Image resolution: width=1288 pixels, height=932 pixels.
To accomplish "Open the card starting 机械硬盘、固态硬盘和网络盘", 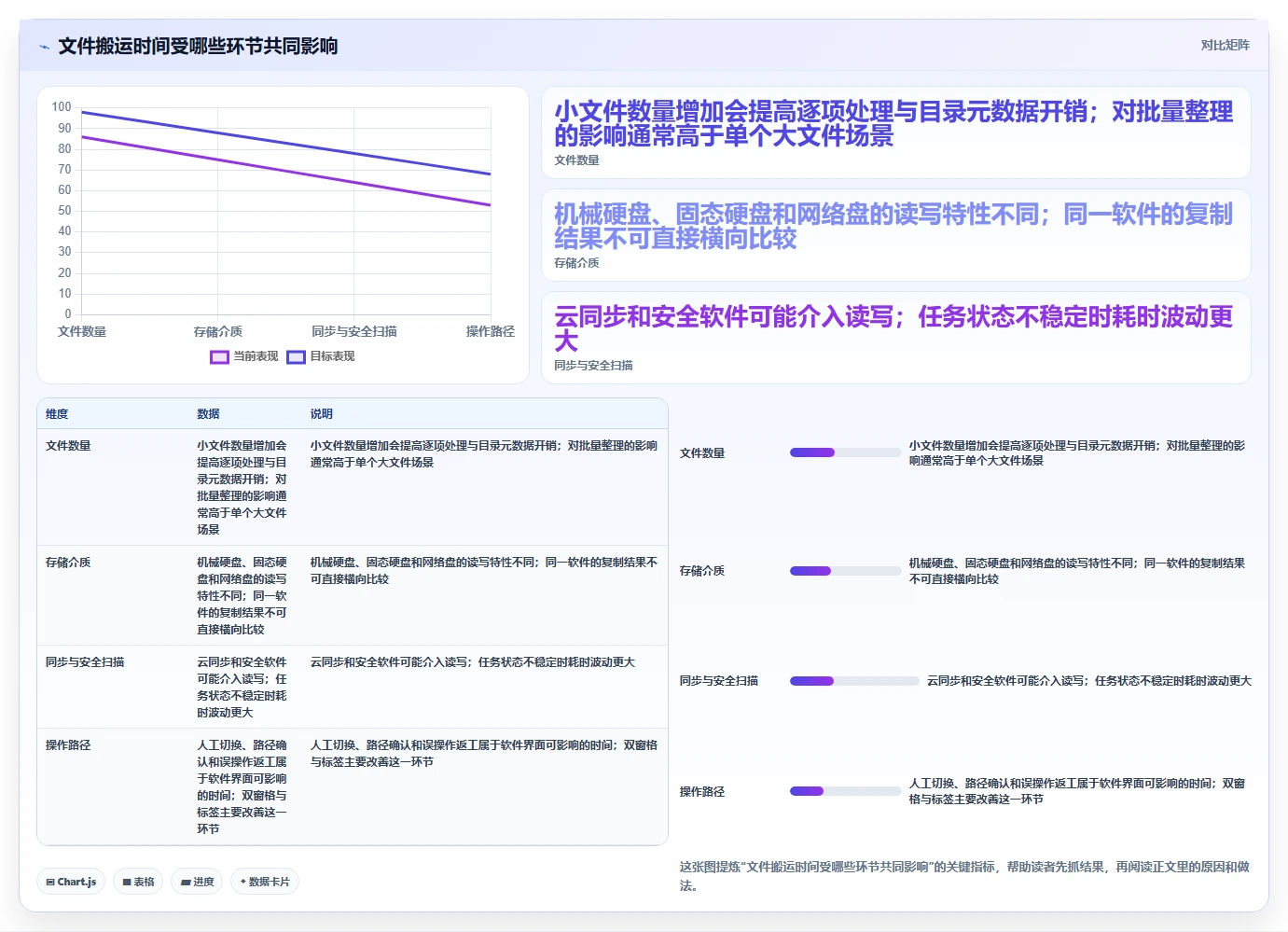I will coord(896,235).
